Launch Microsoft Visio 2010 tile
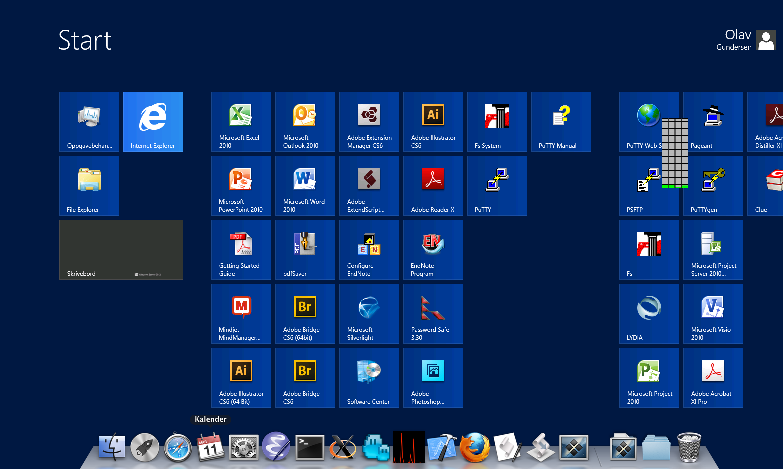 tap(713, 314)
